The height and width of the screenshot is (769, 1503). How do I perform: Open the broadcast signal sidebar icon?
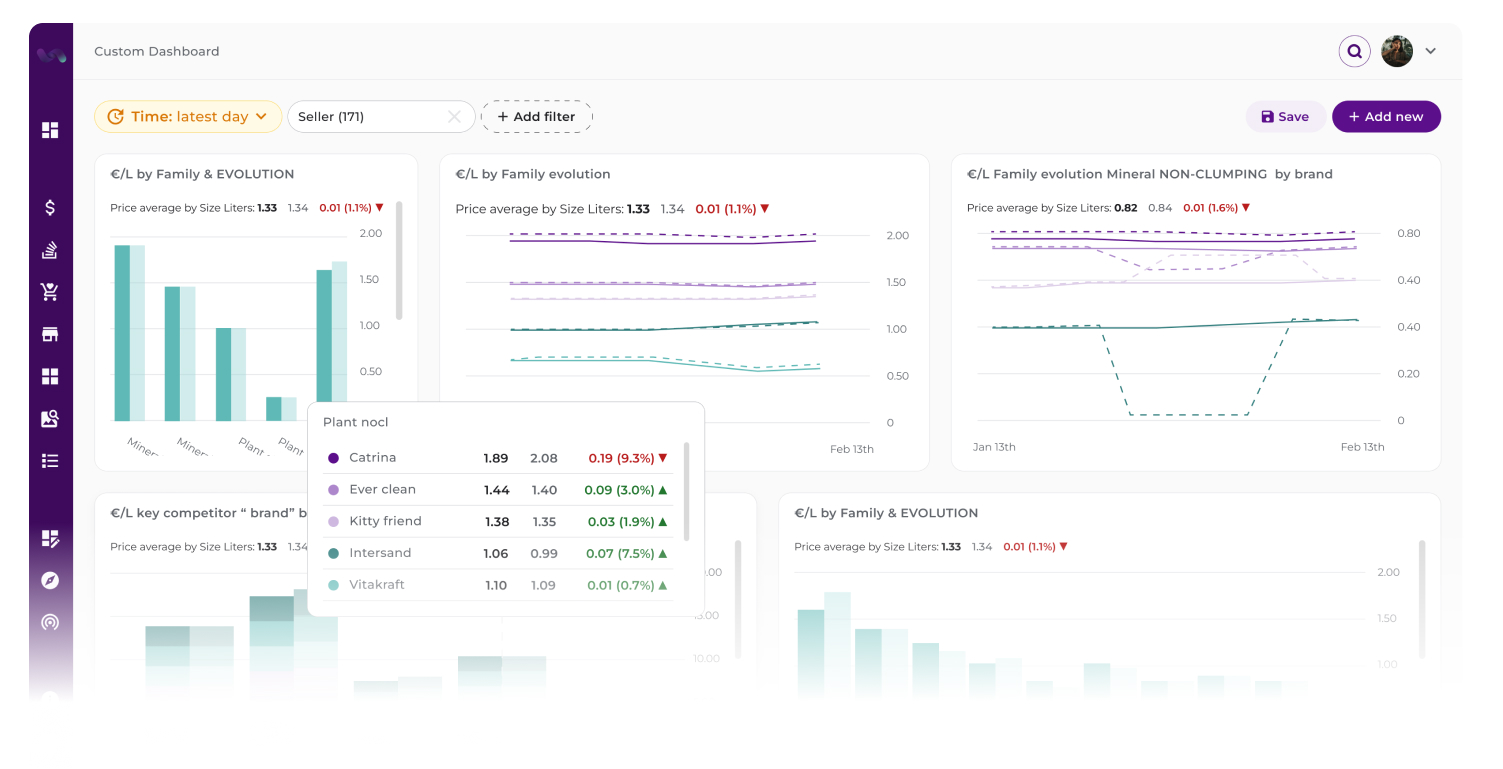[50, 623]
